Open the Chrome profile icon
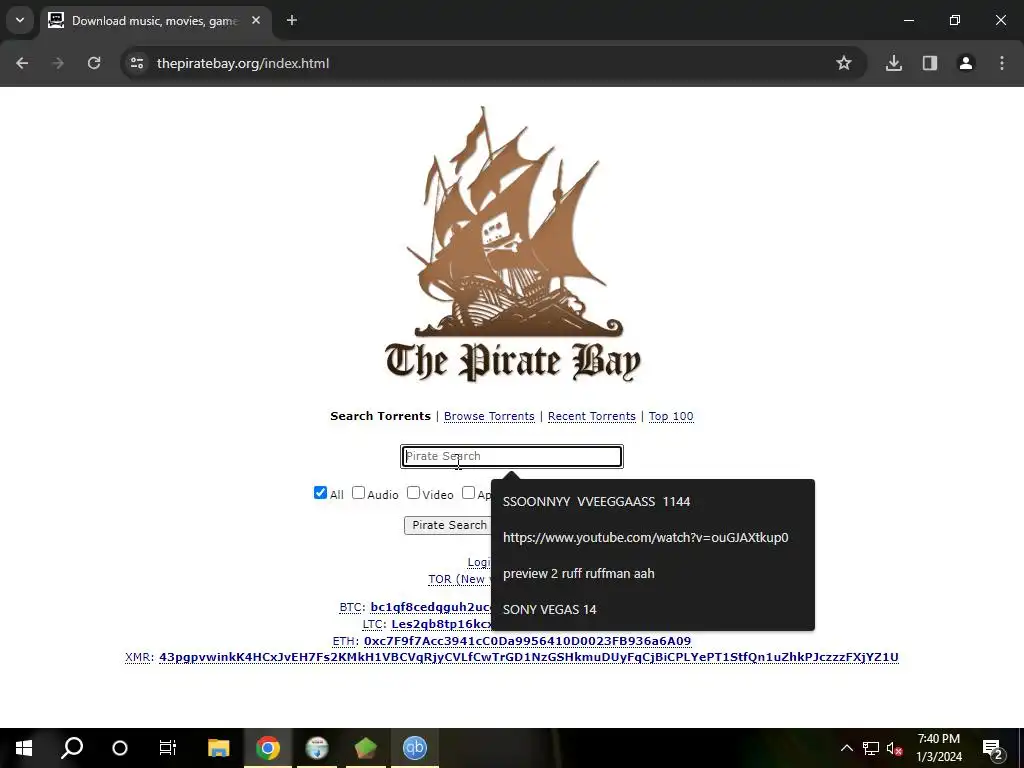Image resolution: width=1024 pixels, height=768 pixels. pyautogui.click(x=966, y=63)
